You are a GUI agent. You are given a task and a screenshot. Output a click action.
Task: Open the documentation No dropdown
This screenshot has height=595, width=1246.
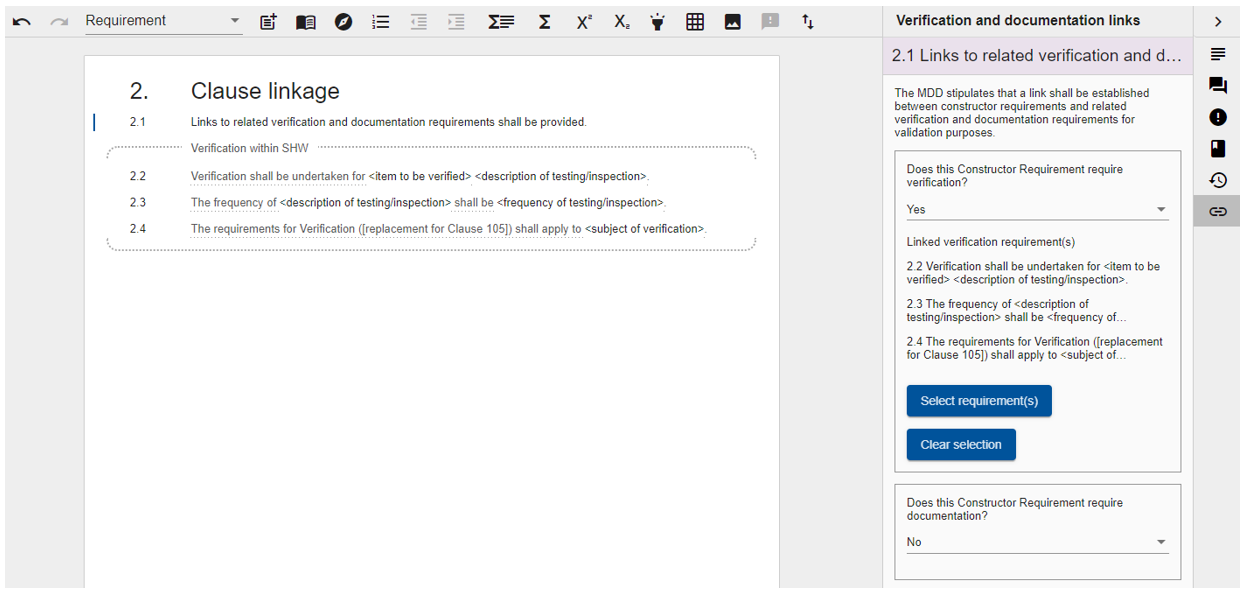point(1036,542)
